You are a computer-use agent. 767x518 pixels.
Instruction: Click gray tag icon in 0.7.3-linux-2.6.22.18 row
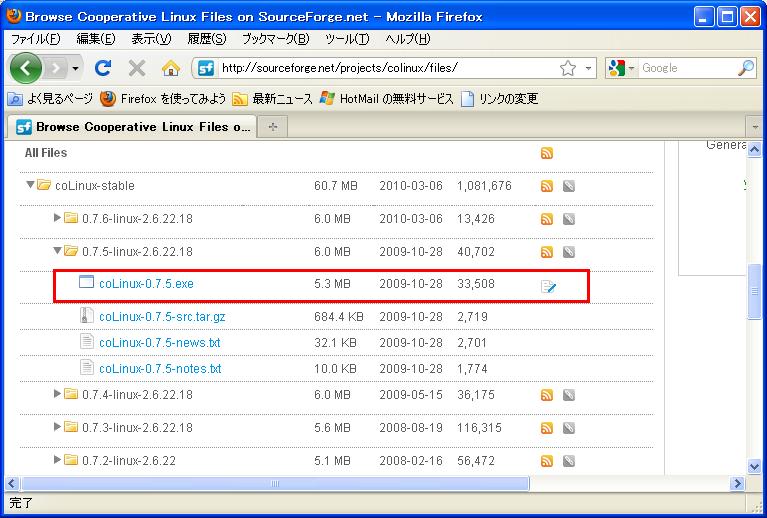coord(568,428)
